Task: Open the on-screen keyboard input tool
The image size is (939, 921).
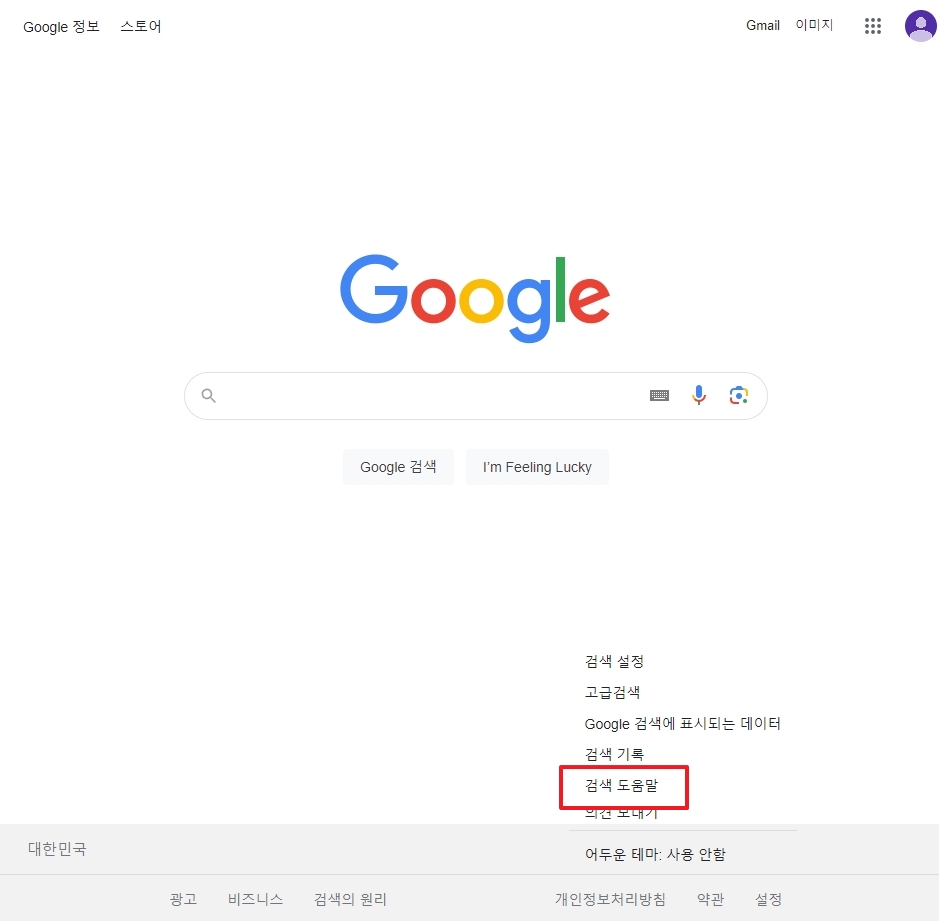Action: point(659,395)
